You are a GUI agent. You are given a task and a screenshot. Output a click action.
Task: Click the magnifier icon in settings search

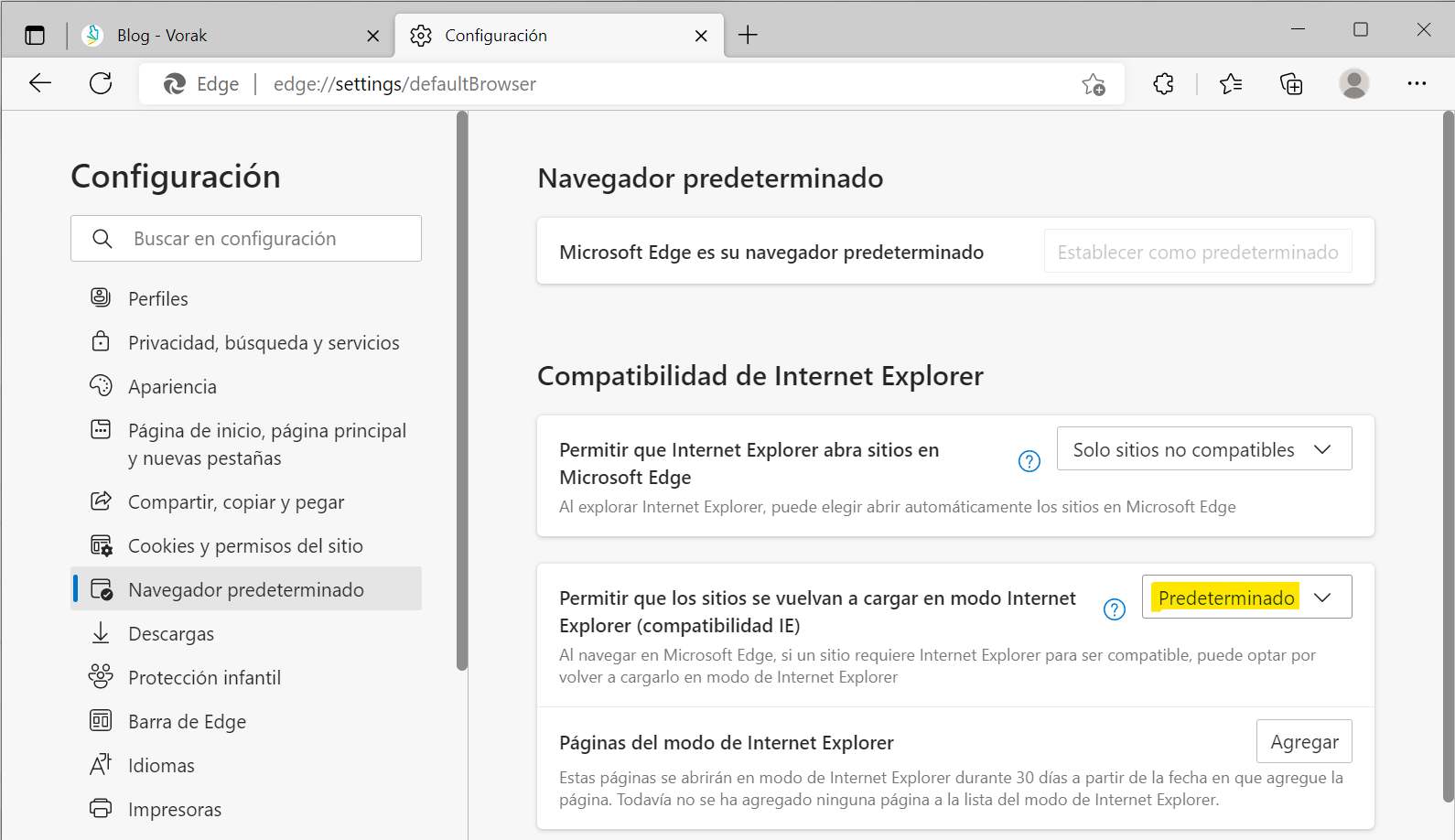coord(102,239)
